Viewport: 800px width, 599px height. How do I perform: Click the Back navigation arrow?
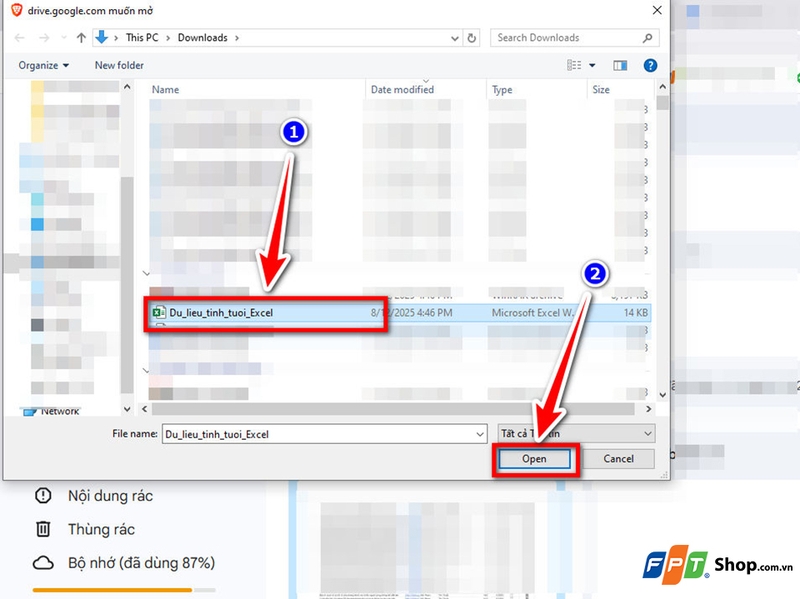point(20,38)
